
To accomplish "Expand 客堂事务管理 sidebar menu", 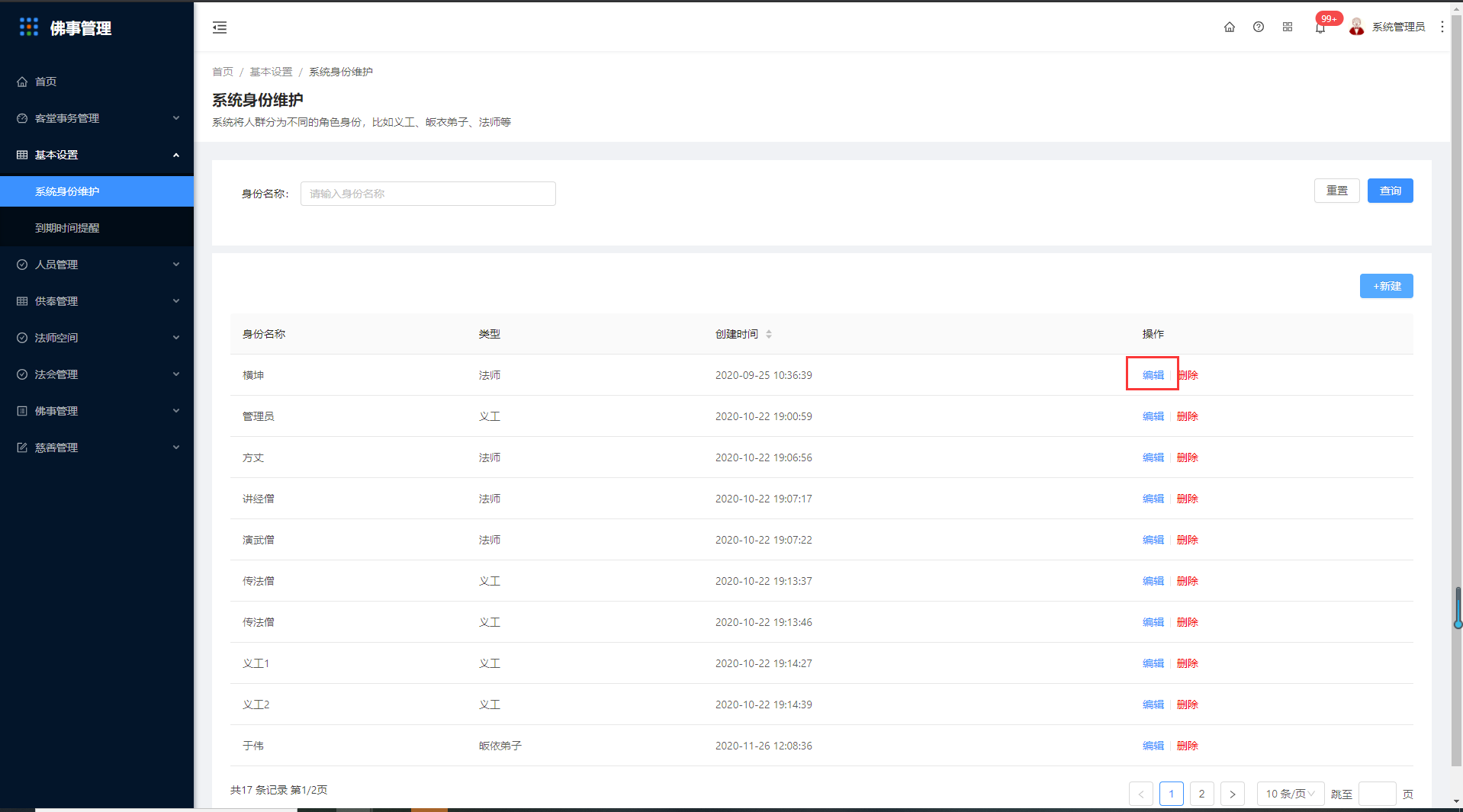I will (x=97, y=118).
